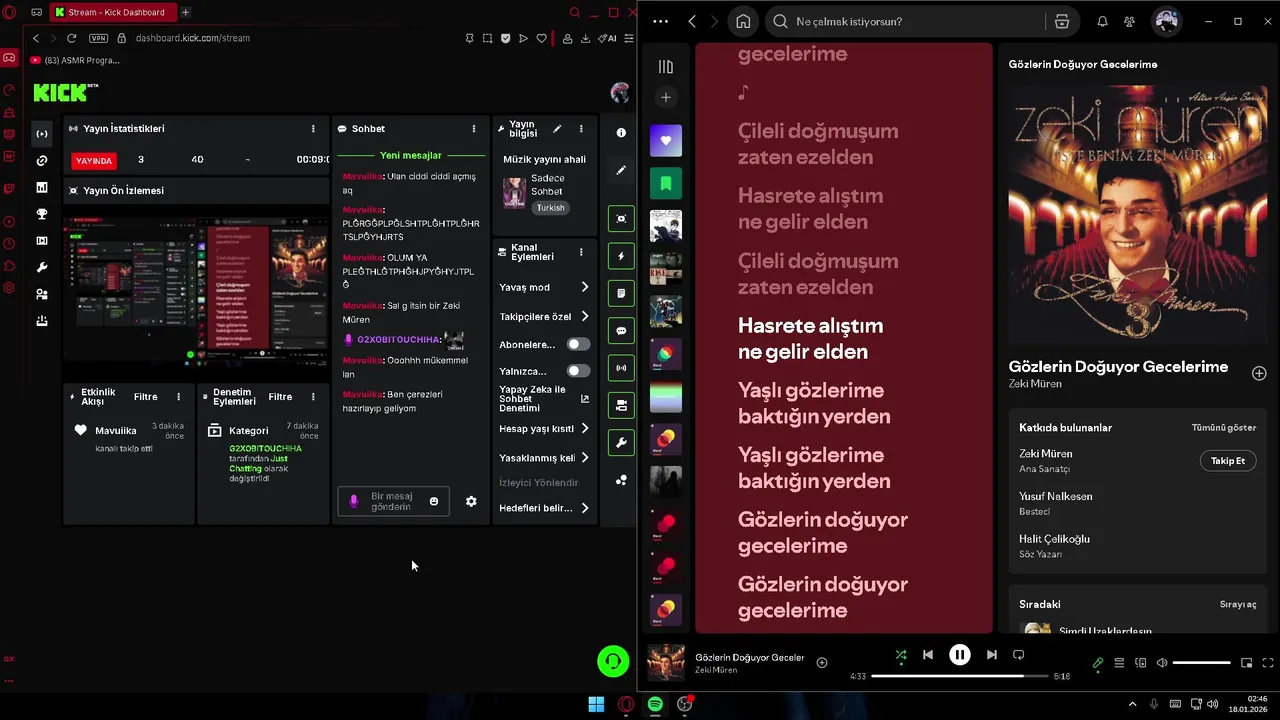Adjust the Spotify volume slider
1280x720 pixels.
[1201, 663]
